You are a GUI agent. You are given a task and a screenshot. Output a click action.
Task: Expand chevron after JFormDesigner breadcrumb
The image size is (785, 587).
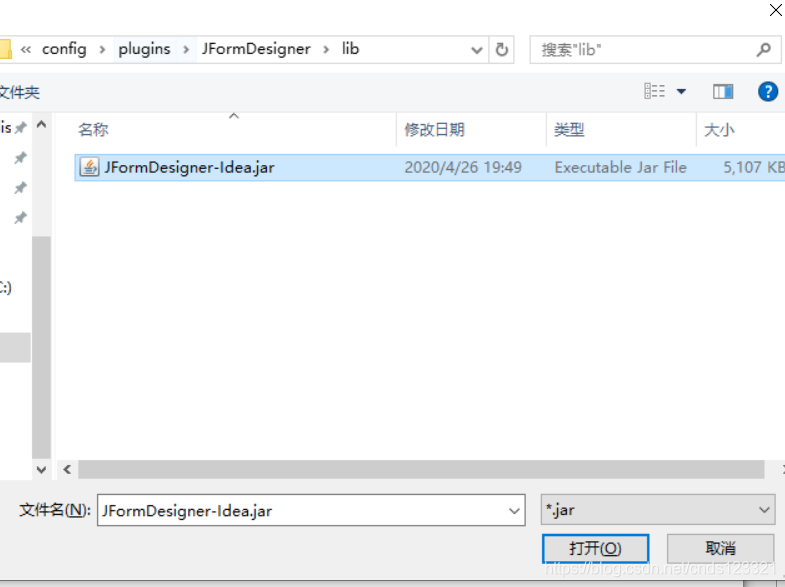[x=326, y=50]
